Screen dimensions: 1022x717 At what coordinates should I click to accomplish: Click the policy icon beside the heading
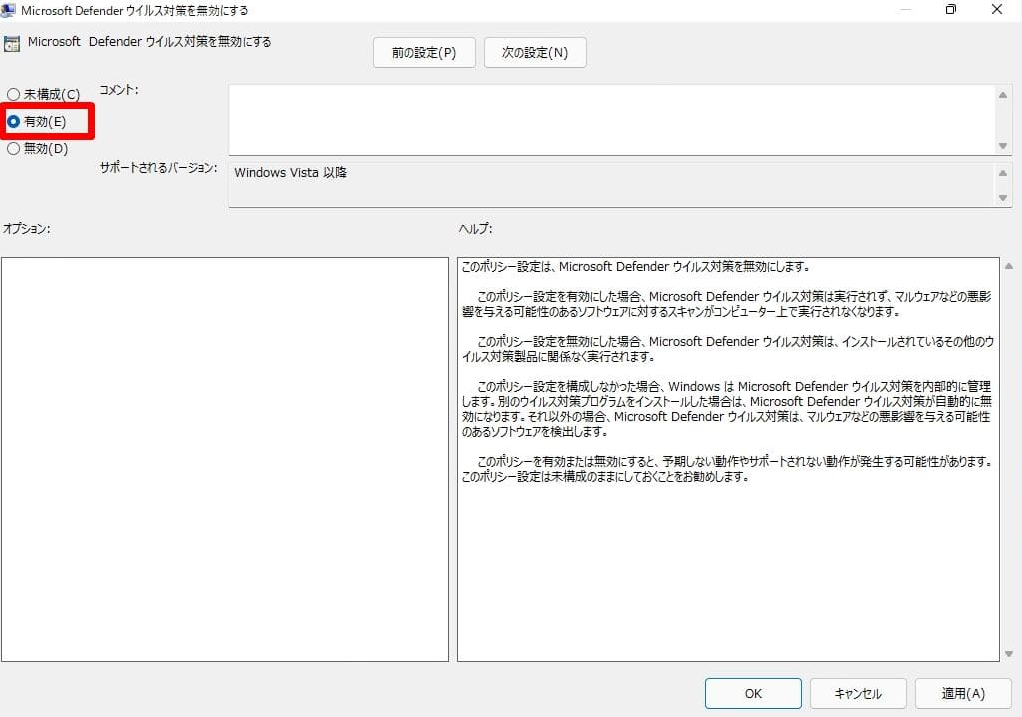[x=12, y=44]
